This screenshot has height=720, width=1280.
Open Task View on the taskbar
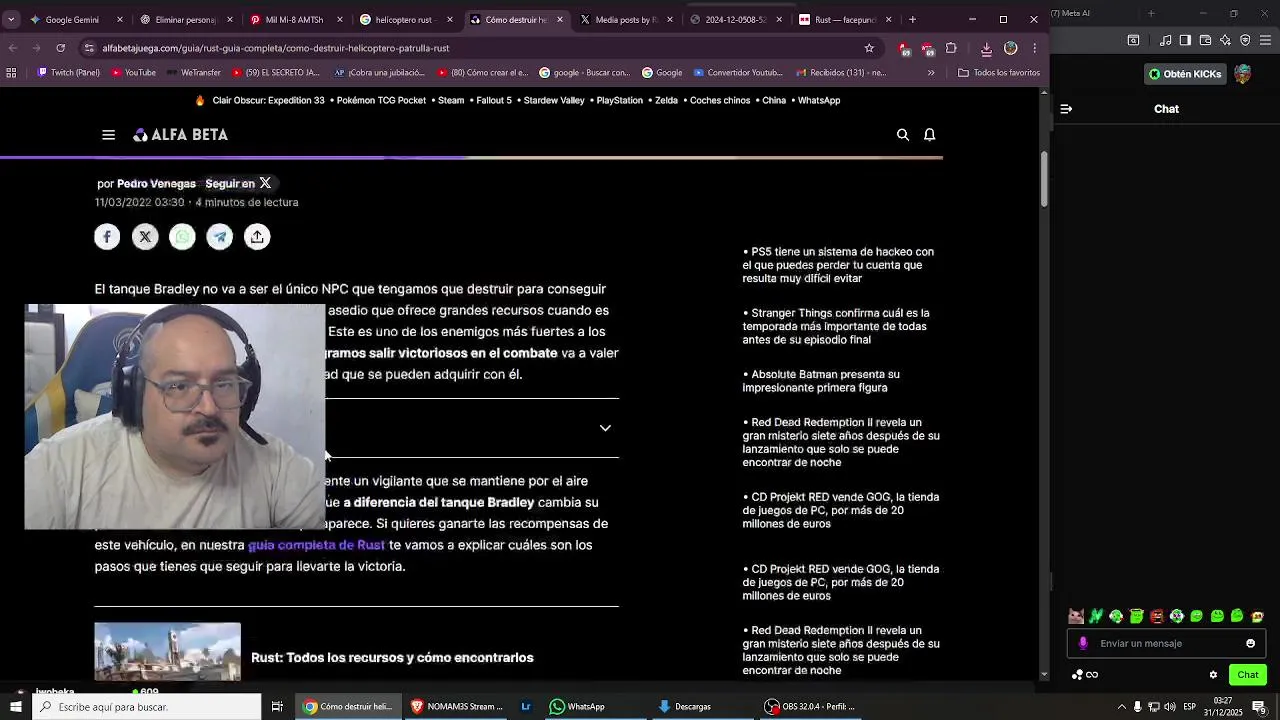pyautogui.click(x=277, y=707)
